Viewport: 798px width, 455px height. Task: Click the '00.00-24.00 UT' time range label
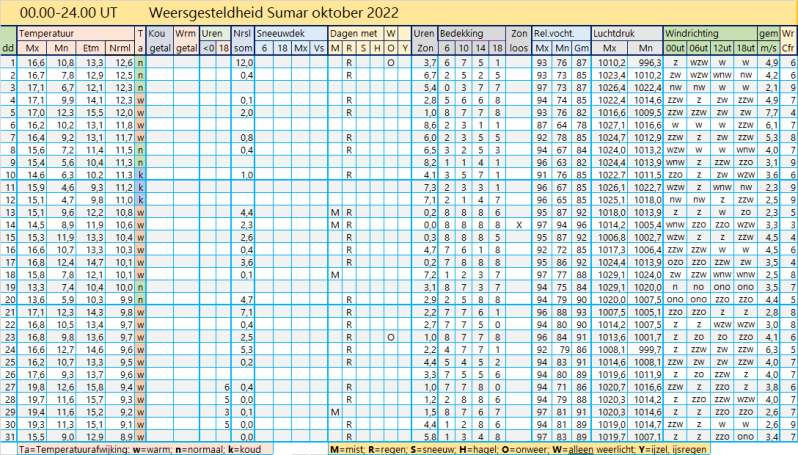(69, 13)
